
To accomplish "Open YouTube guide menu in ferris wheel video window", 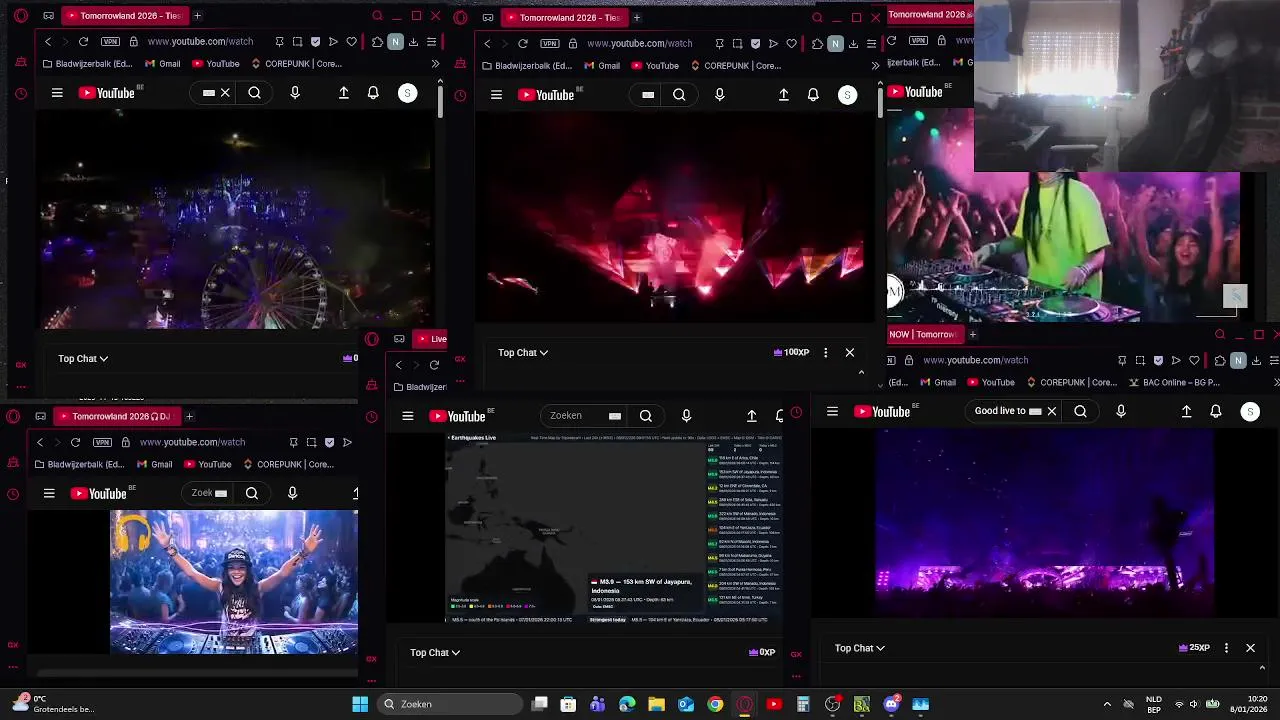I will pyautogui.click(x=57, y=93).
